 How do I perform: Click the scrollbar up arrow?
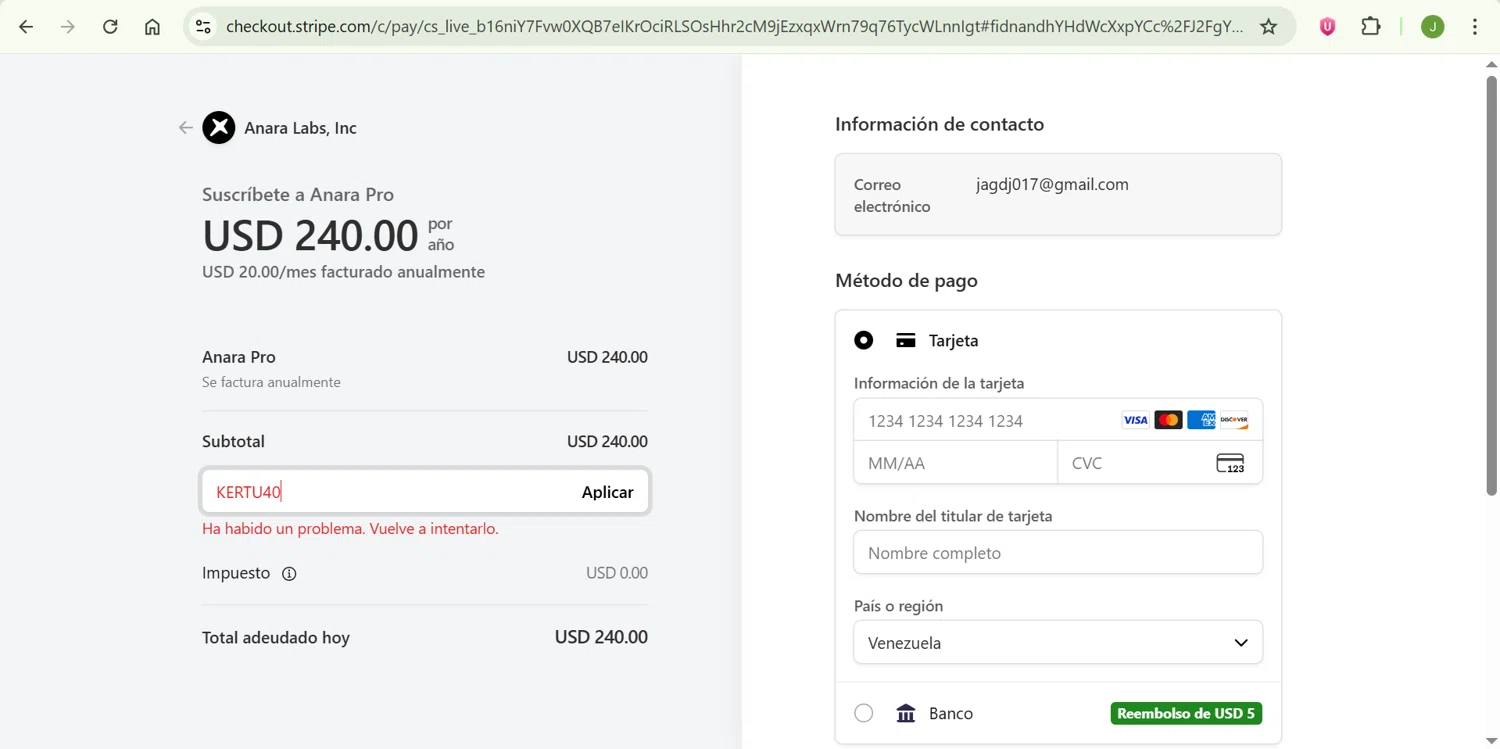pos(1491,64)
